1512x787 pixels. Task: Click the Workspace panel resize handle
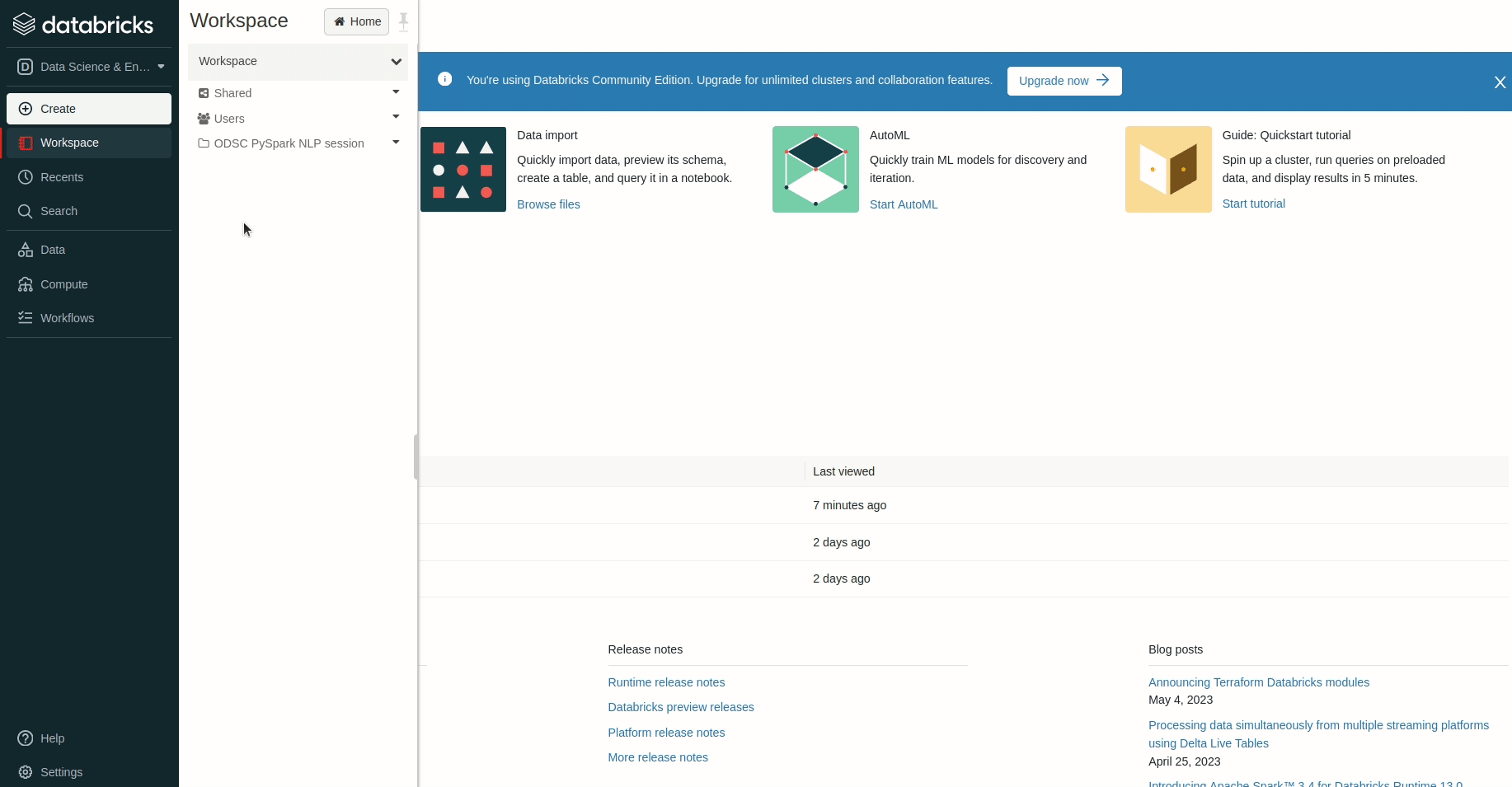click(x=416, y=457)
